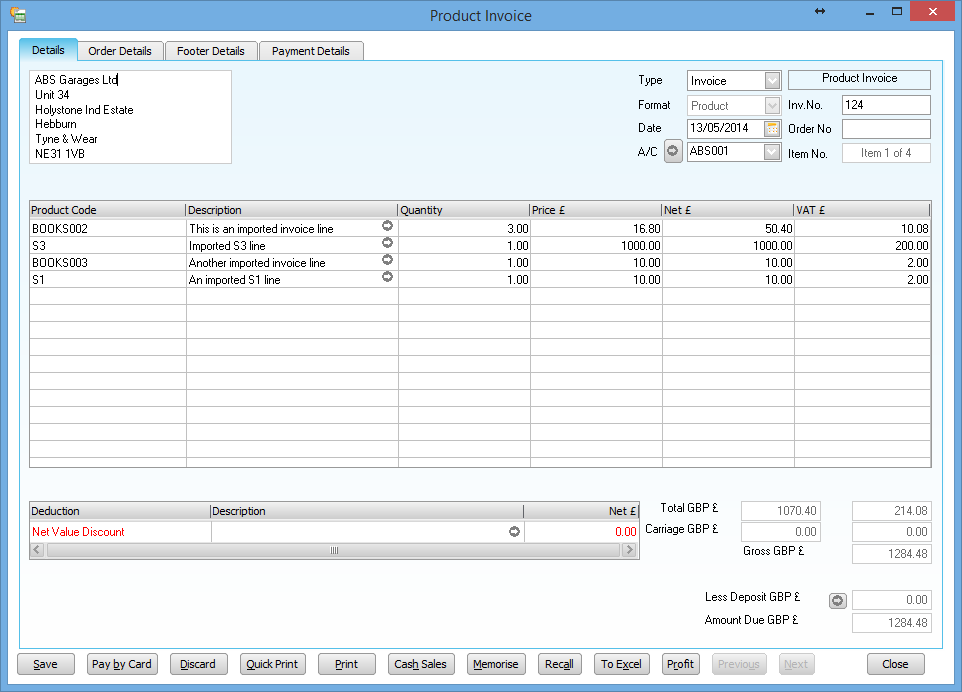This screenshot has width=962, height=692.
Task: Click the Inv.No. field containing 124
Action: (x=886, y=105)
